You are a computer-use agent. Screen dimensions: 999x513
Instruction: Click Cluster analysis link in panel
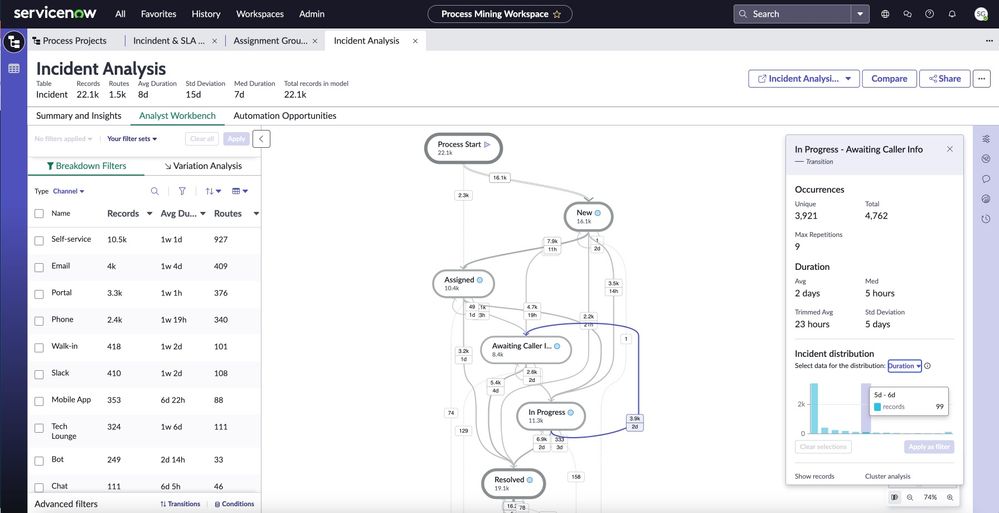(x=888, y=476)
